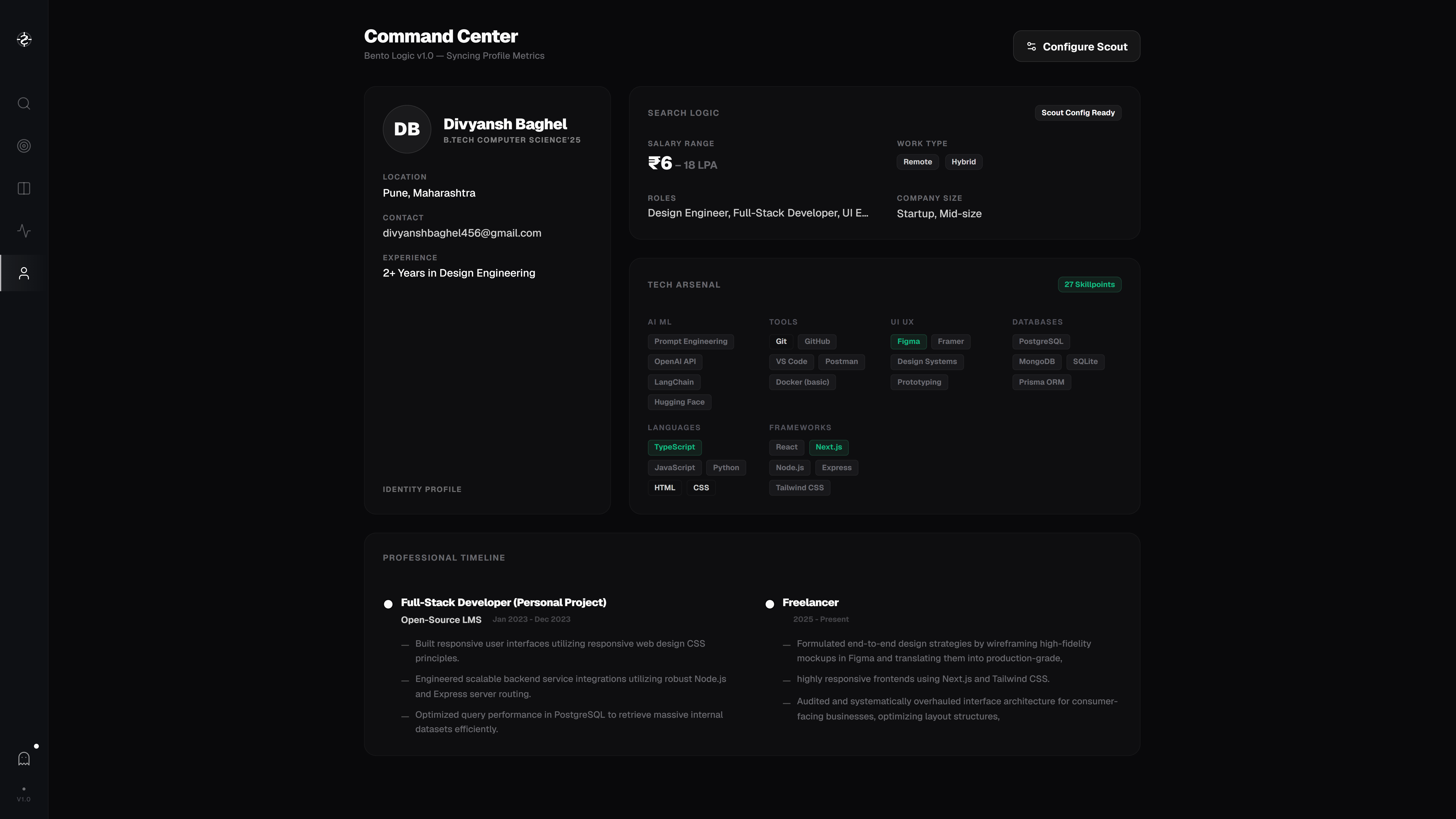Click the HTML skill tag

click(665, 488)
